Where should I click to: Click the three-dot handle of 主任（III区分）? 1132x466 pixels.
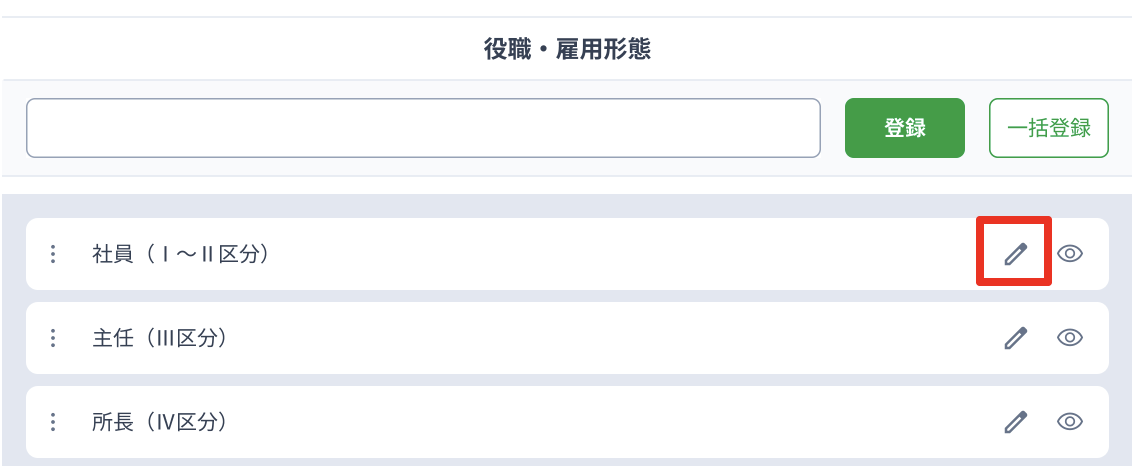(x=53, y=337)
